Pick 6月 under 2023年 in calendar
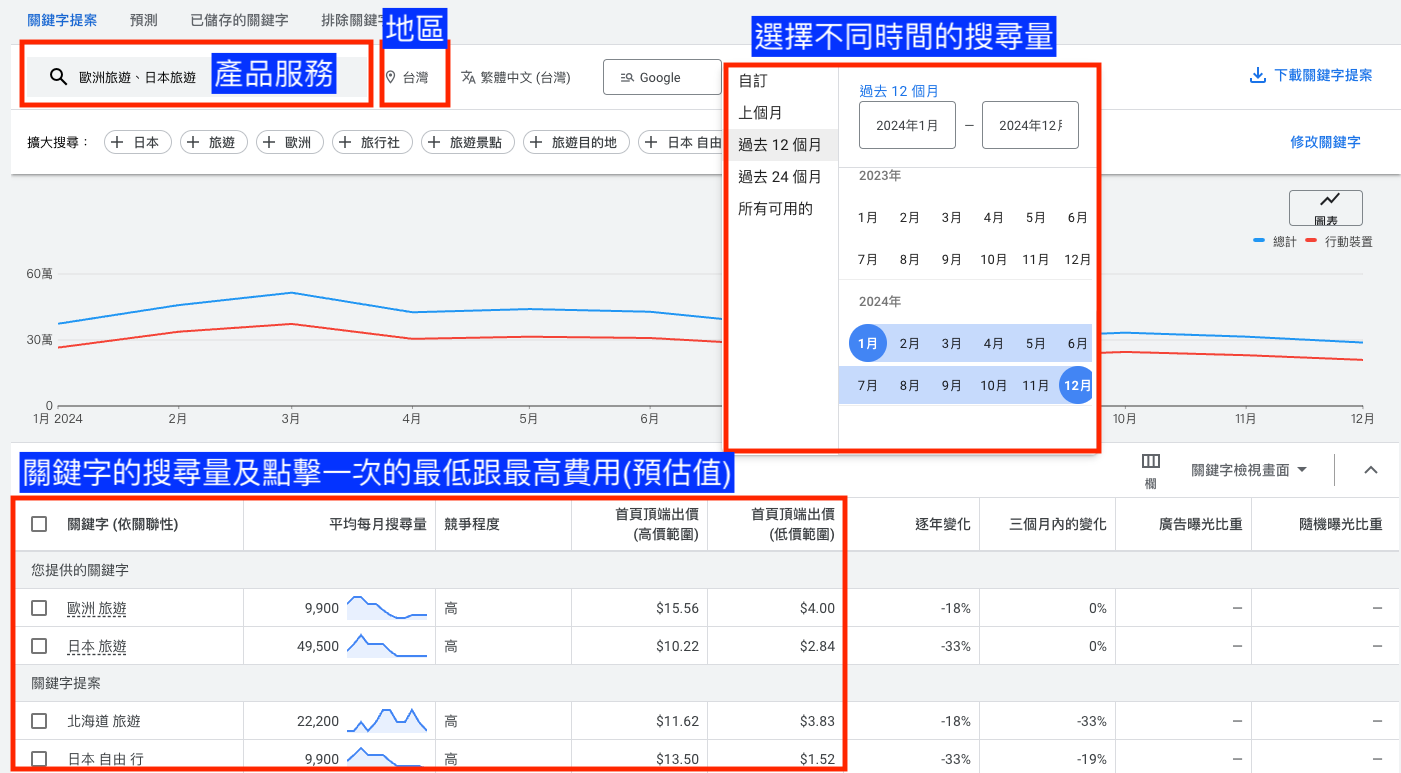Image resolution: width=1401 pixels, height=773 pixels. tap(1077, 217)
